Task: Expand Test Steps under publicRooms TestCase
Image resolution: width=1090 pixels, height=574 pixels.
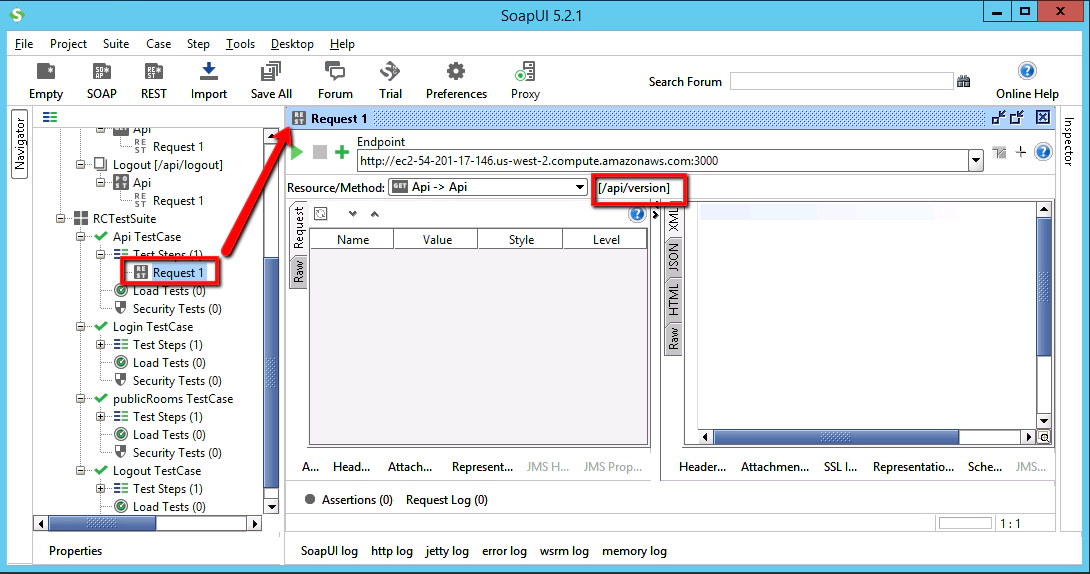Action: [101, 417]
